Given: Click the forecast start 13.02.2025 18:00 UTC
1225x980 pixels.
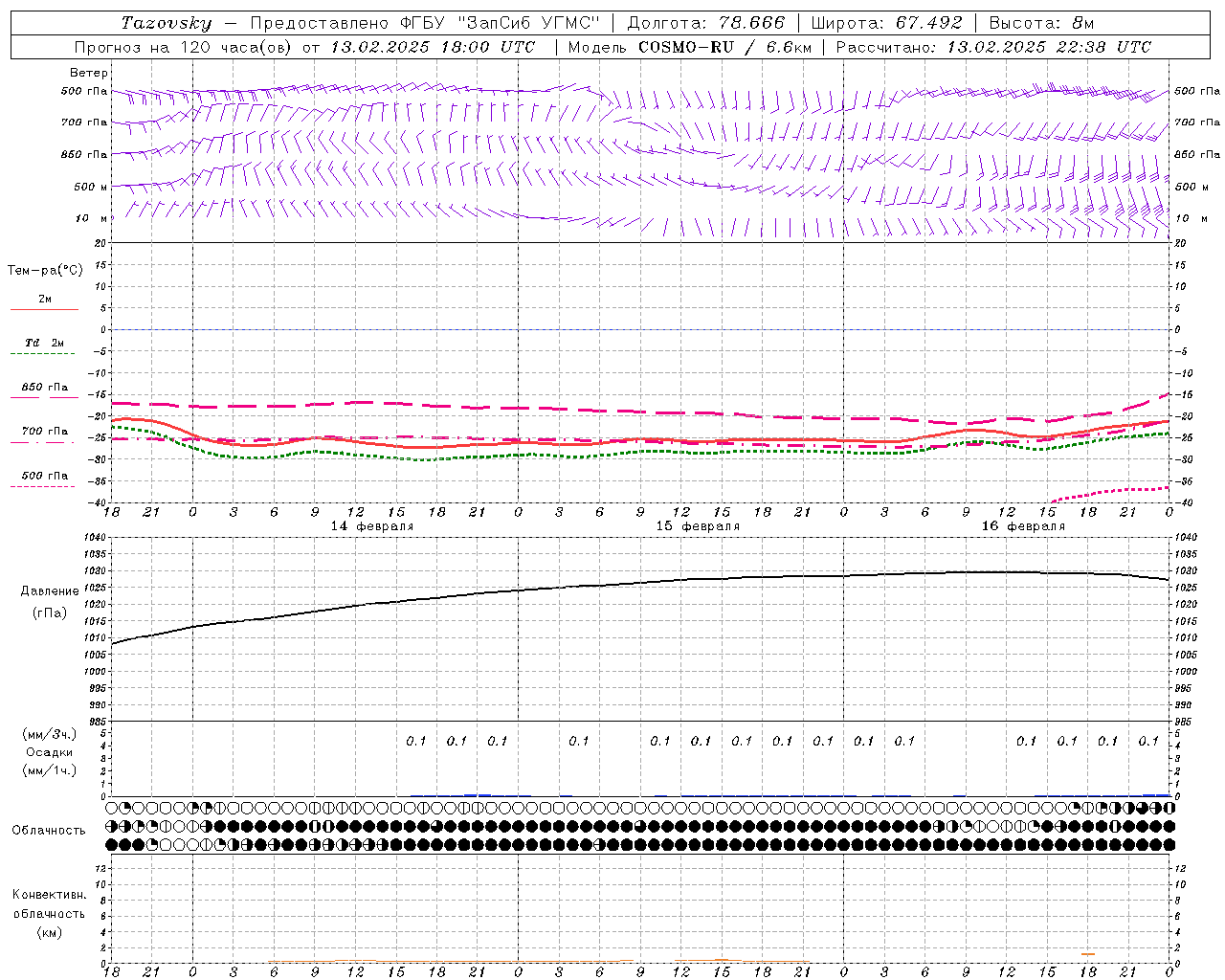Looking at the screenshot, I should pos(432,47).
